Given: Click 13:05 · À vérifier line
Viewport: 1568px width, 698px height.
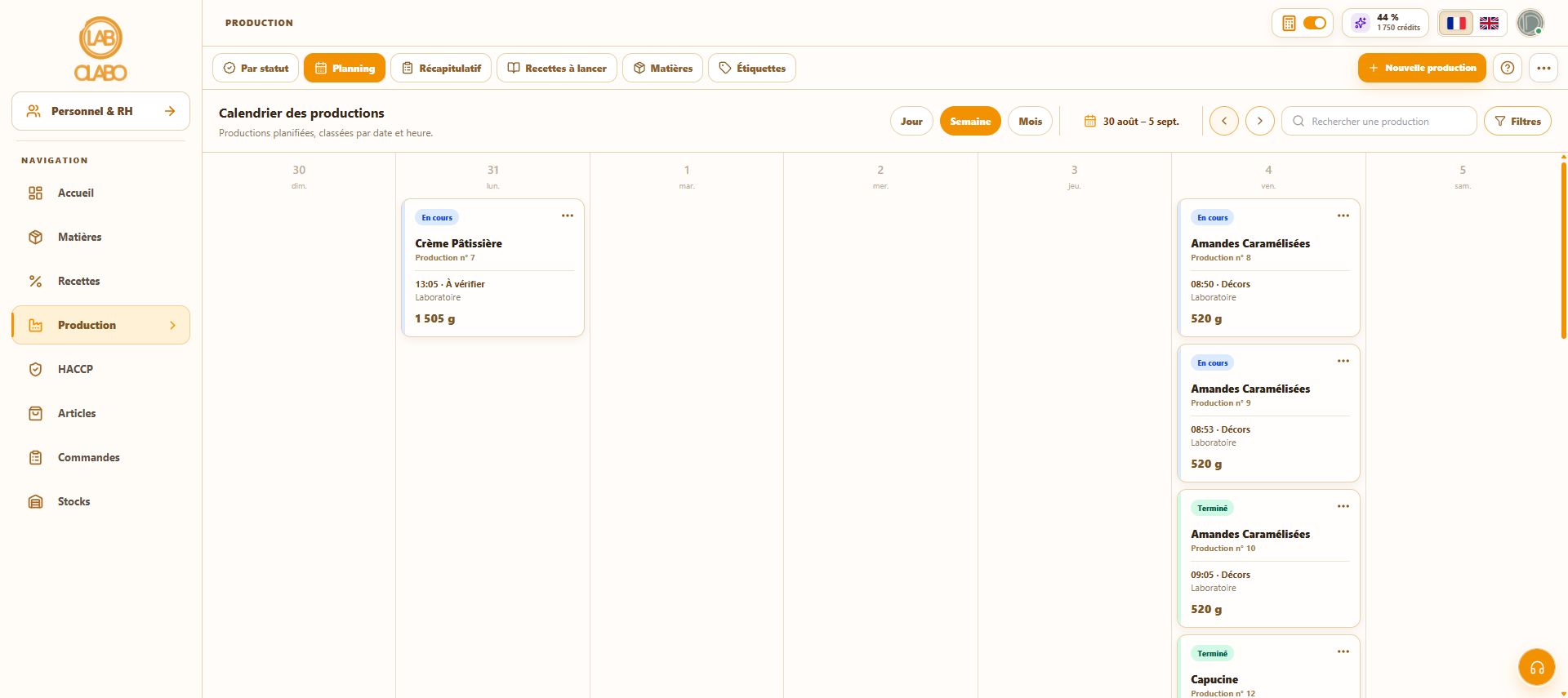Looking at the screenshot, I should [450, 284].
